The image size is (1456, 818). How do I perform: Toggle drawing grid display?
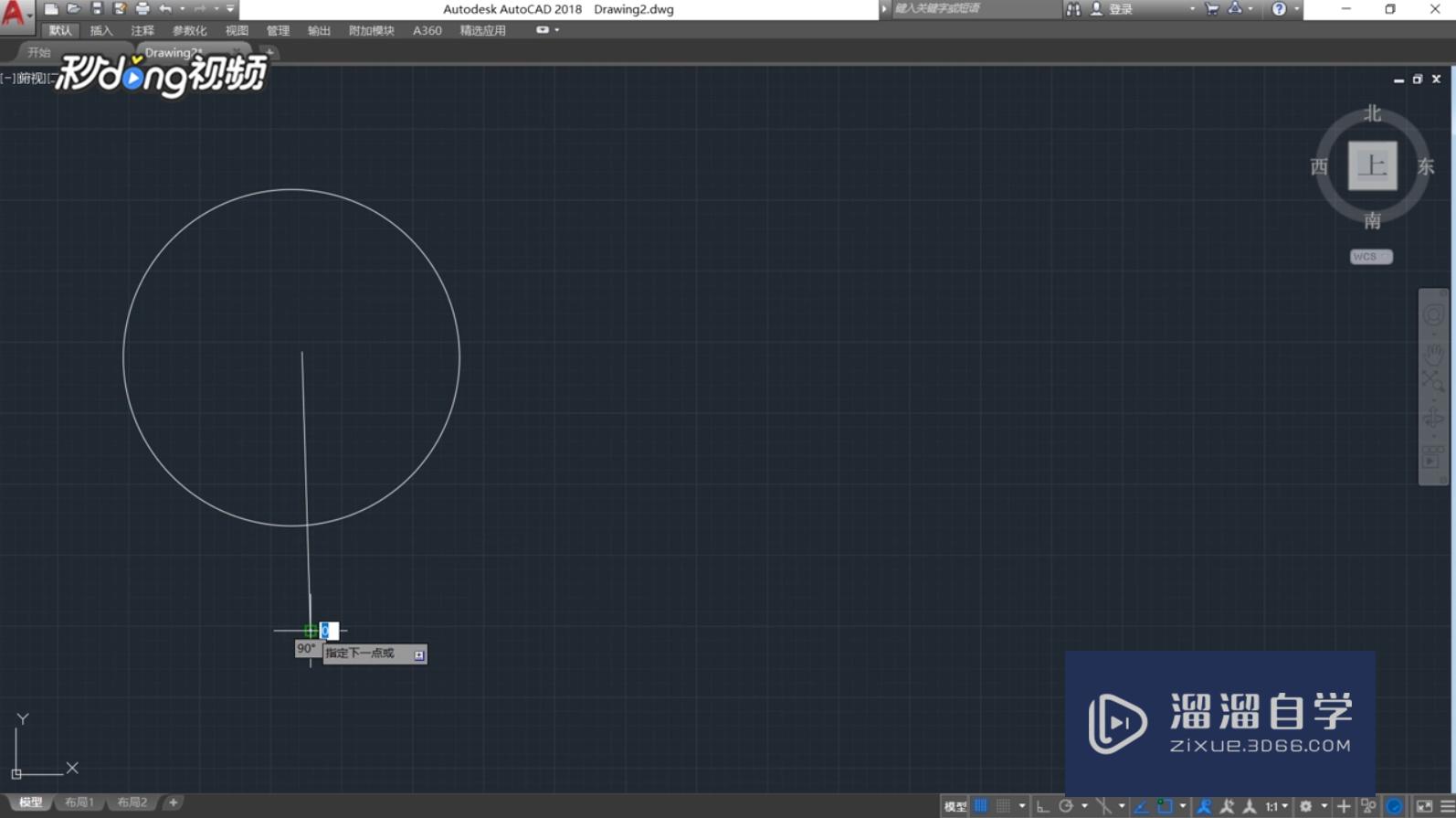point(981,806)
